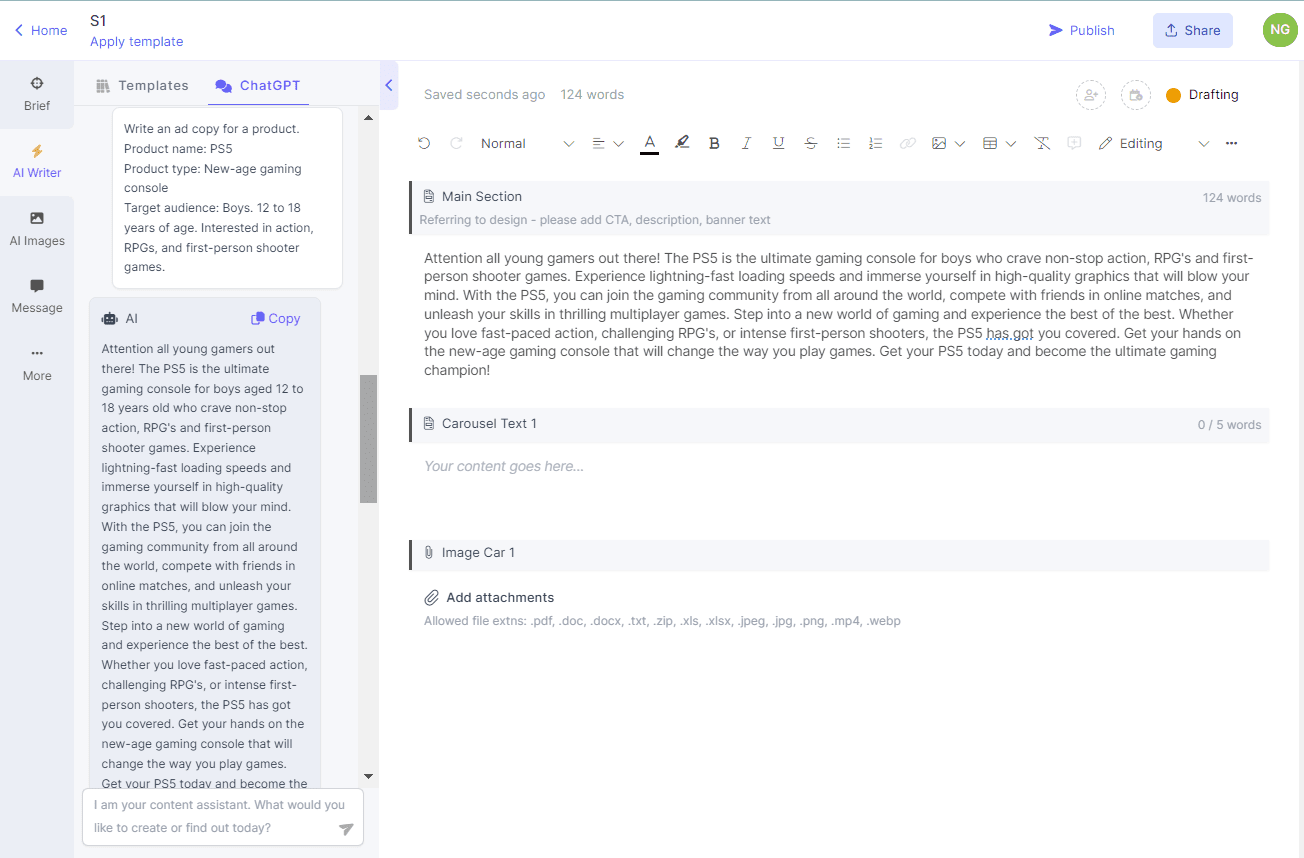The width and height of the screenshot is (1304, 858).
Task: Select the highlight color marker tool
Action: pos(682,143)
